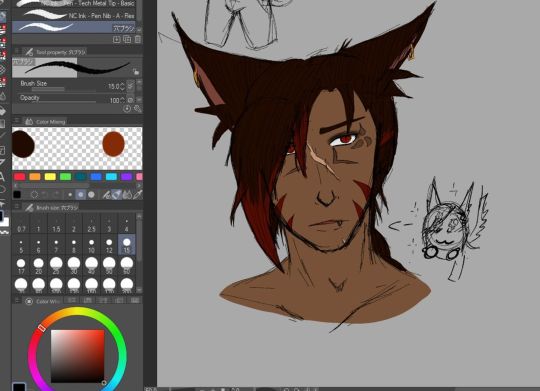Reset tool properties with the circular reset icon
Screen dimensions: 540x391
127,109
